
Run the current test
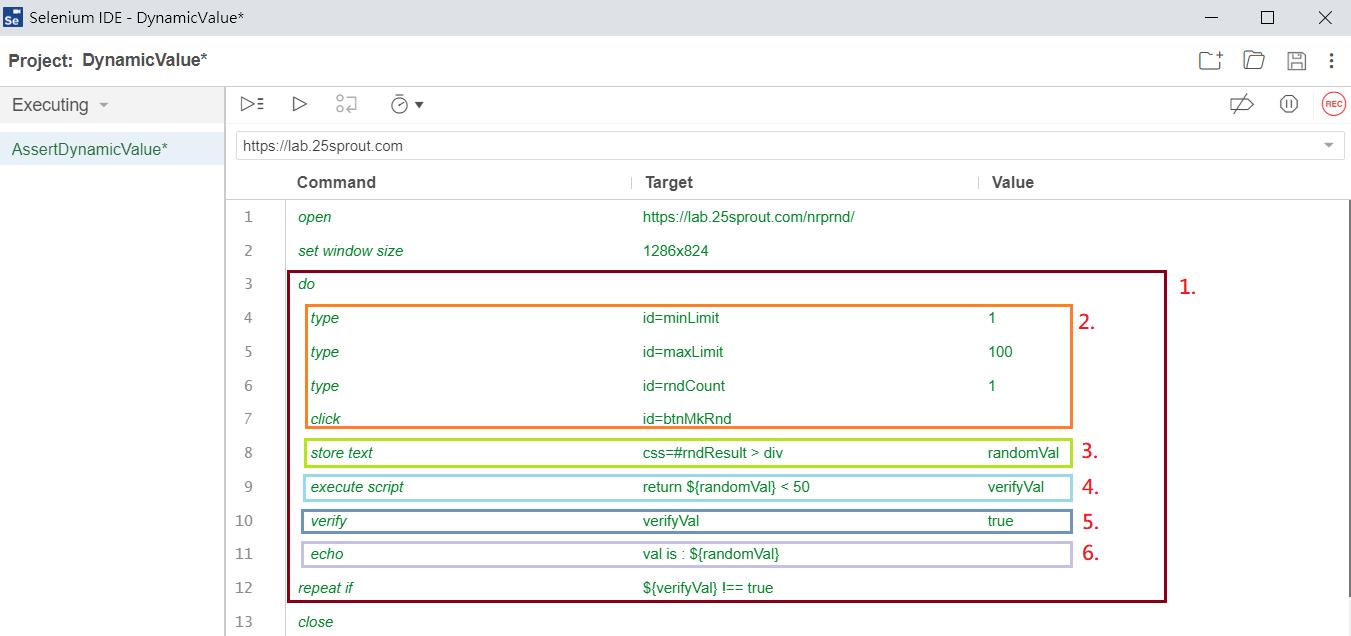(299, 104)
